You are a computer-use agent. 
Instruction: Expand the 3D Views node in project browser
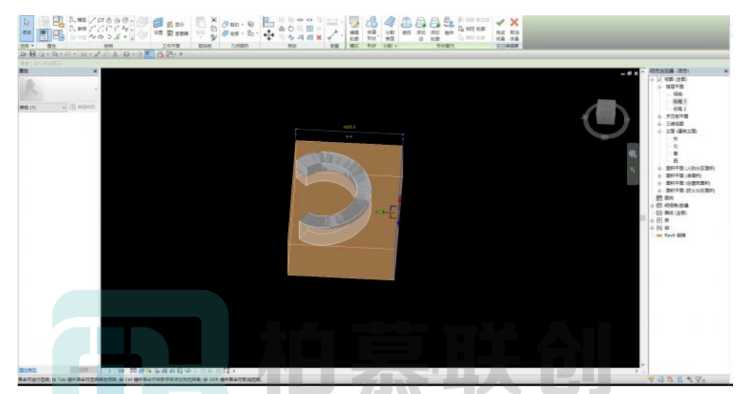click(x=659, y=124)
